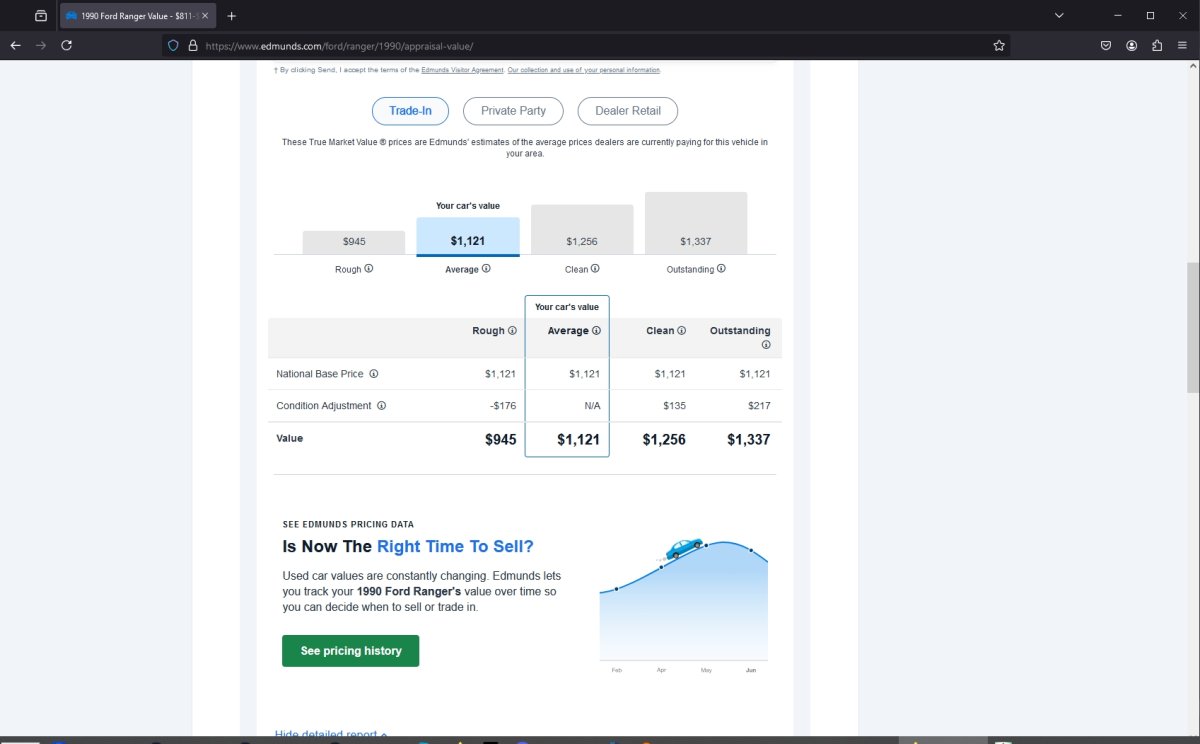
Task: Click the Jun label on pricing chart
Action: coord(751,670)
